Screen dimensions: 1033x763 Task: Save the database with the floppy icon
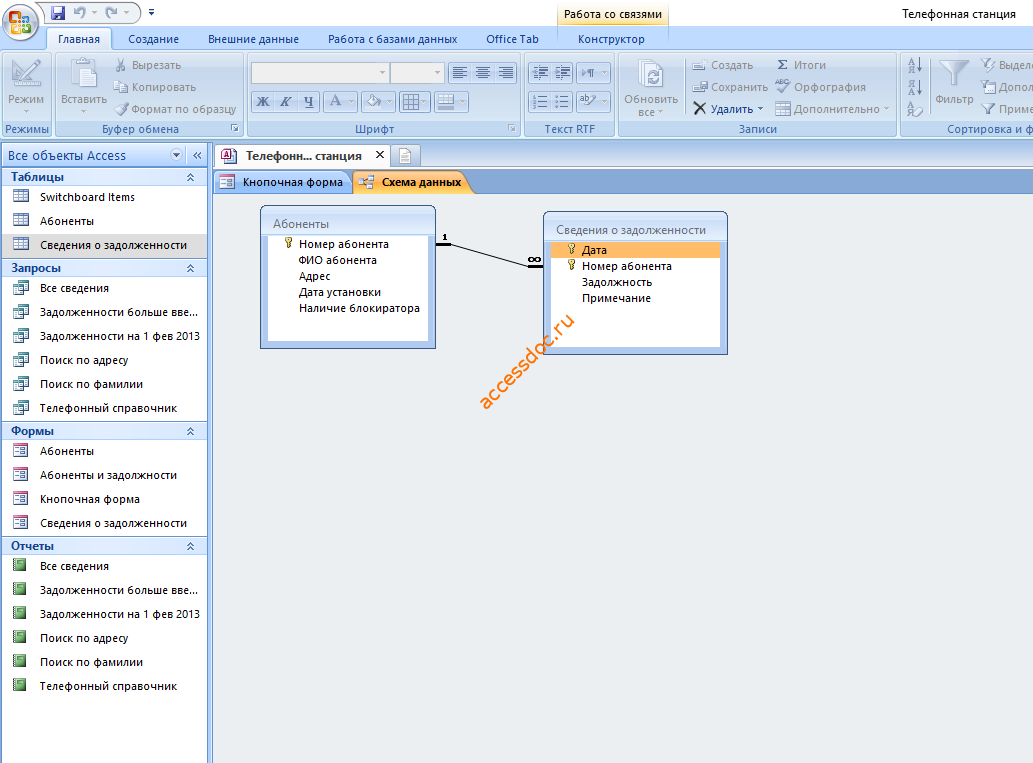tap(58, 13)
